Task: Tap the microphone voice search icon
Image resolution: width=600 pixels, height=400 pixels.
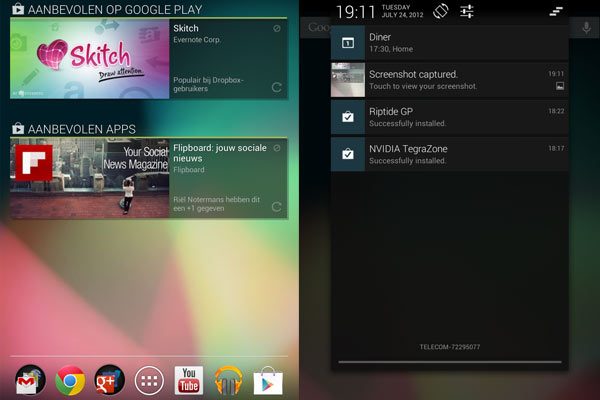Action: click(x=586, y=27)
